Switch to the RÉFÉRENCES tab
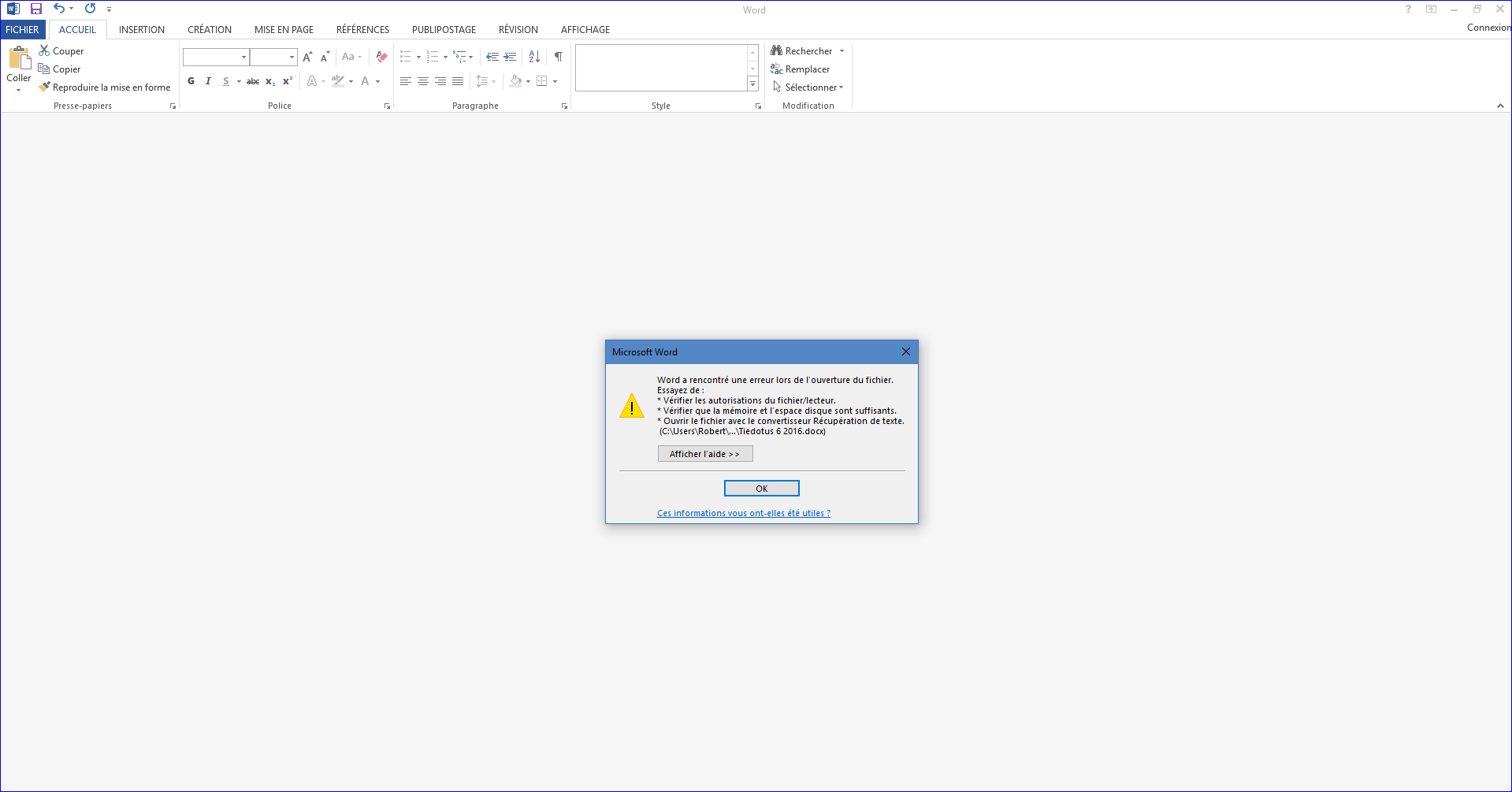 [x=362, y=30]
